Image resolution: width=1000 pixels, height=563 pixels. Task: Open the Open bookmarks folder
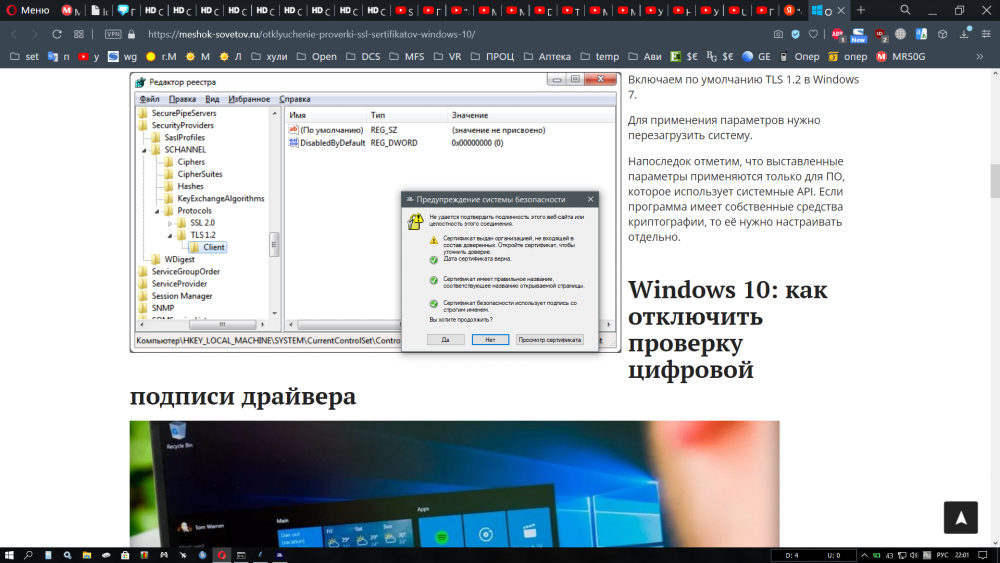tap(316, 57)
